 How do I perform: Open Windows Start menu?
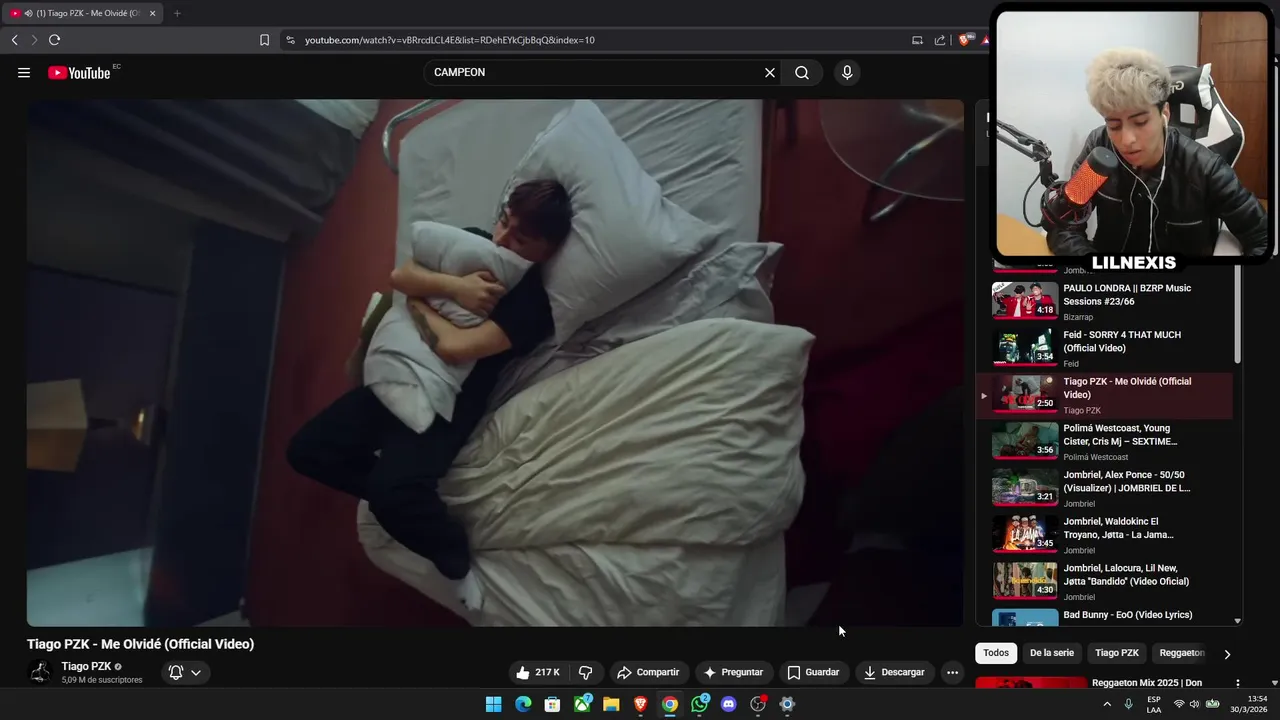coord(494,704)
